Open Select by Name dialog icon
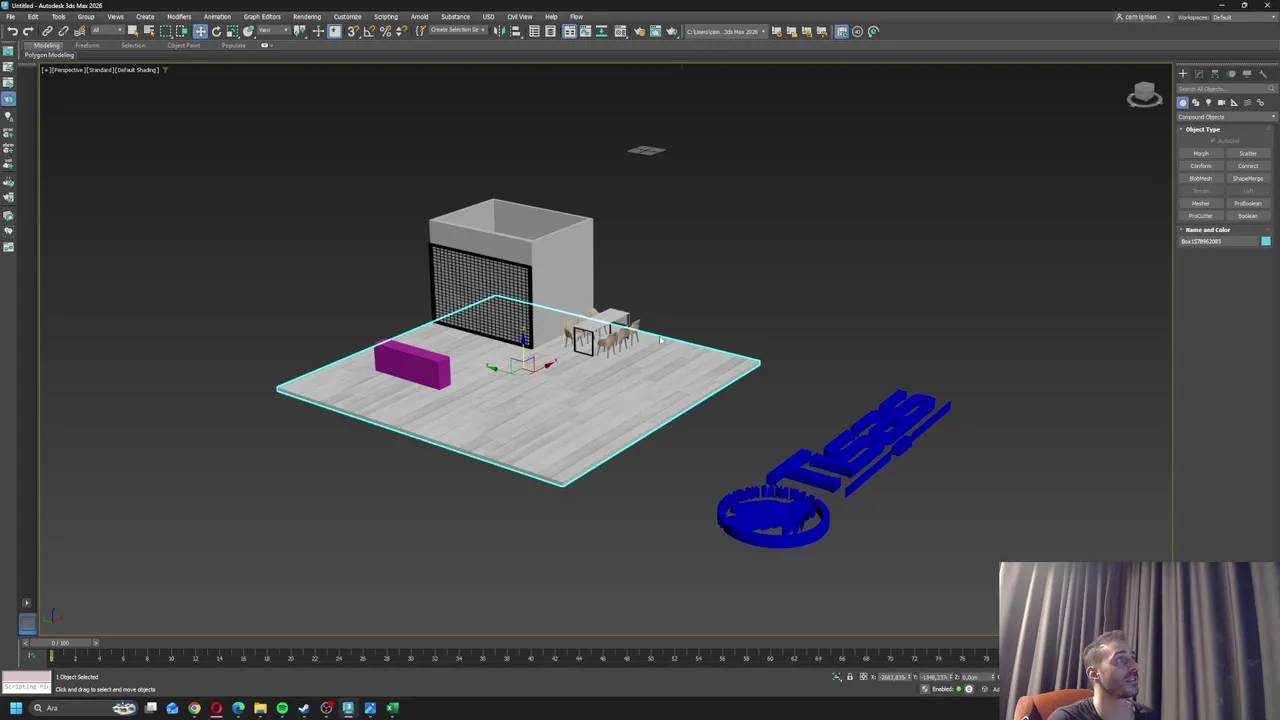 [x=149, y=31]
